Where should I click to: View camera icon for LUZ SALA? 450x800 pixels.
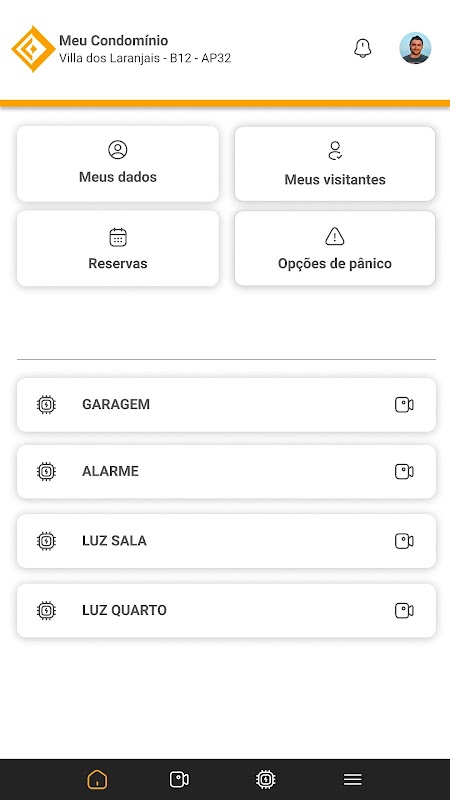404,541
